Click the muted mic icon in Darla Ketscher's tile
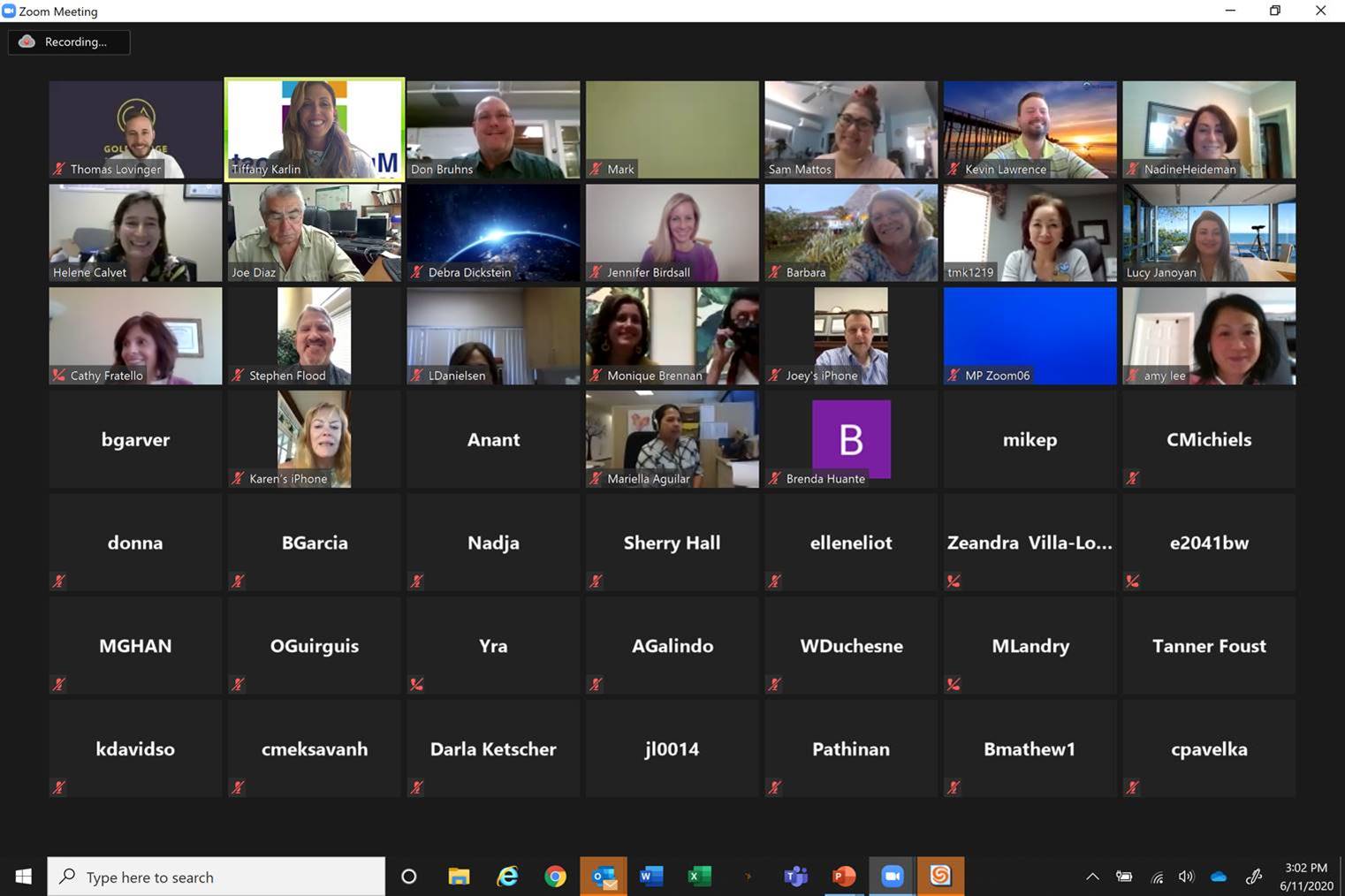The height and width of the screenshot is (896, 1345). pos(417,787)
